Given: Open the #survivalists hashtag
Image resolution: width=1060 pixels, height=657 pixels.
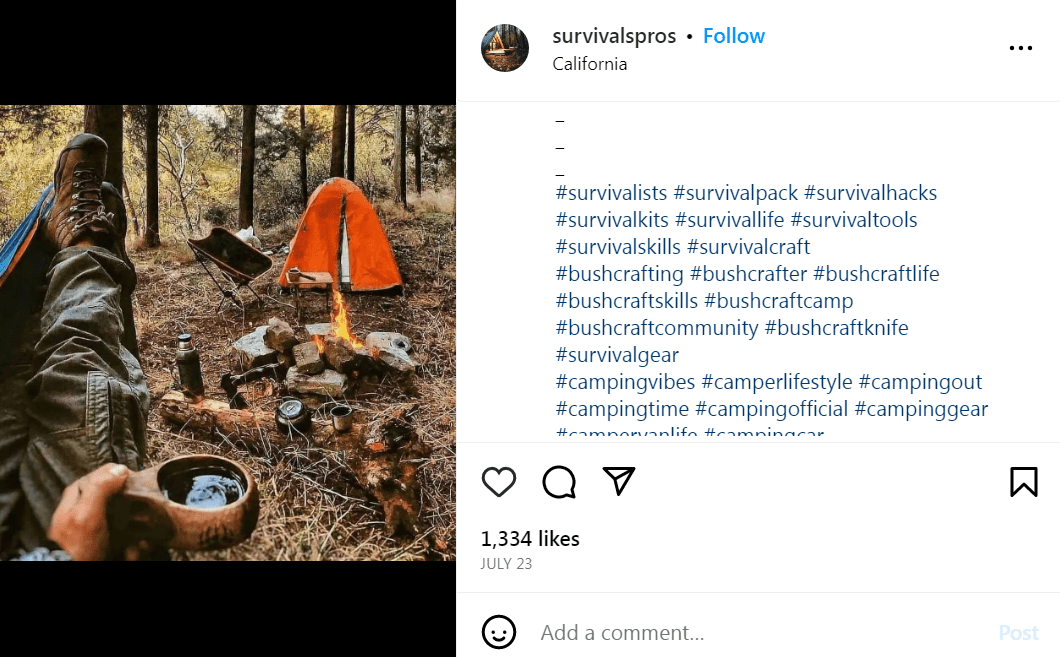Looking at the screenshot, I should 610,192.
